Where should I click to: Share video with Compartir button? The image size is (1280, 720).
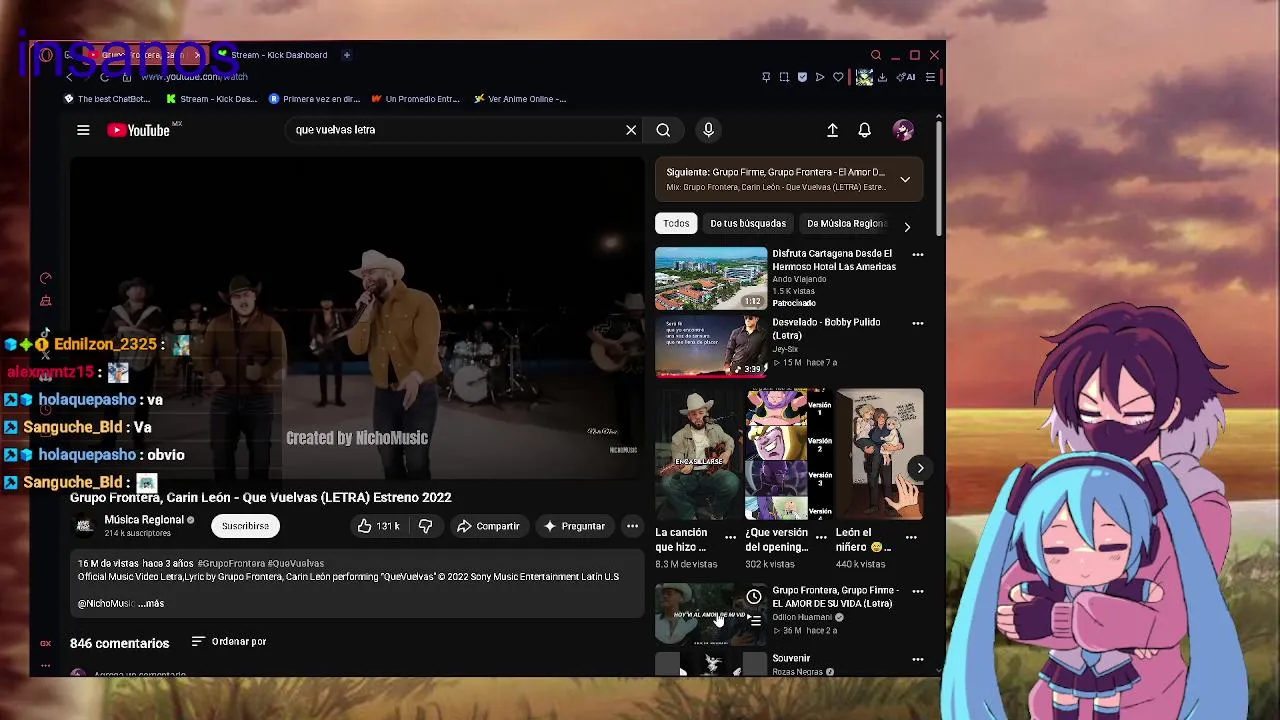coord(488,526)
